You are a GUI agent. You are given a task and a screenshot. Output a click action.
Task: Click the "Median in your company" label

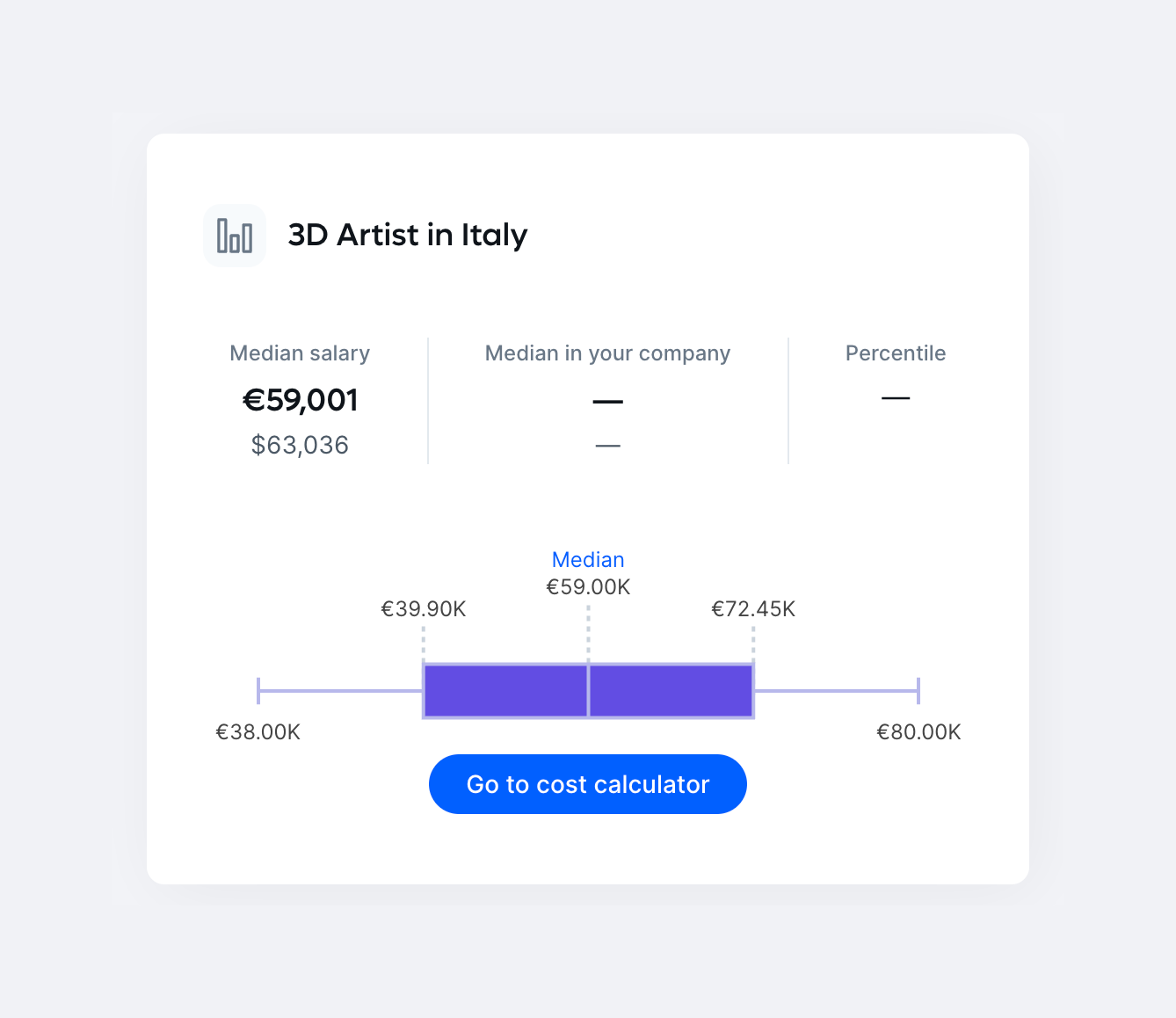coord(607,353)
